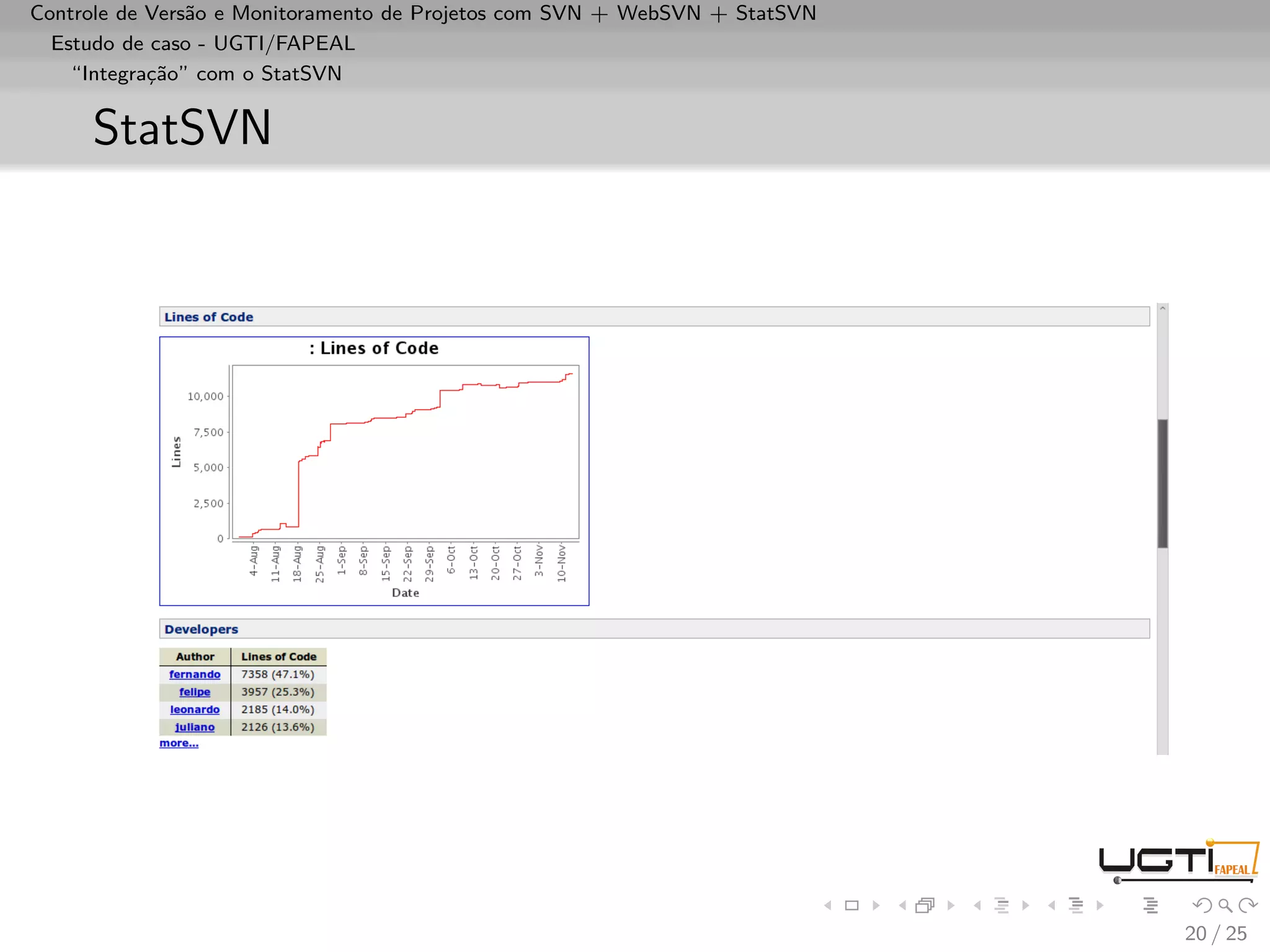1270x952 pixels.
Task: Open the felipe author link
Action: click(195, 692)
